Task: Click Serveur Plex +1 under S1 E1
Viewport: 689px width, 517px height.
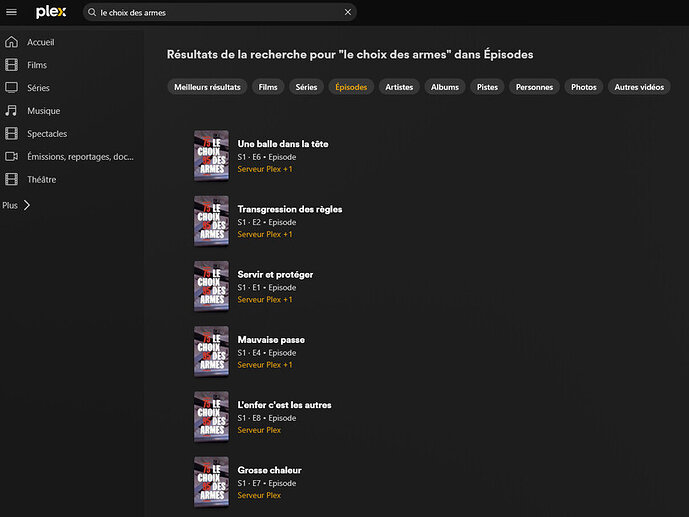Action: click(x=265, y=300)
